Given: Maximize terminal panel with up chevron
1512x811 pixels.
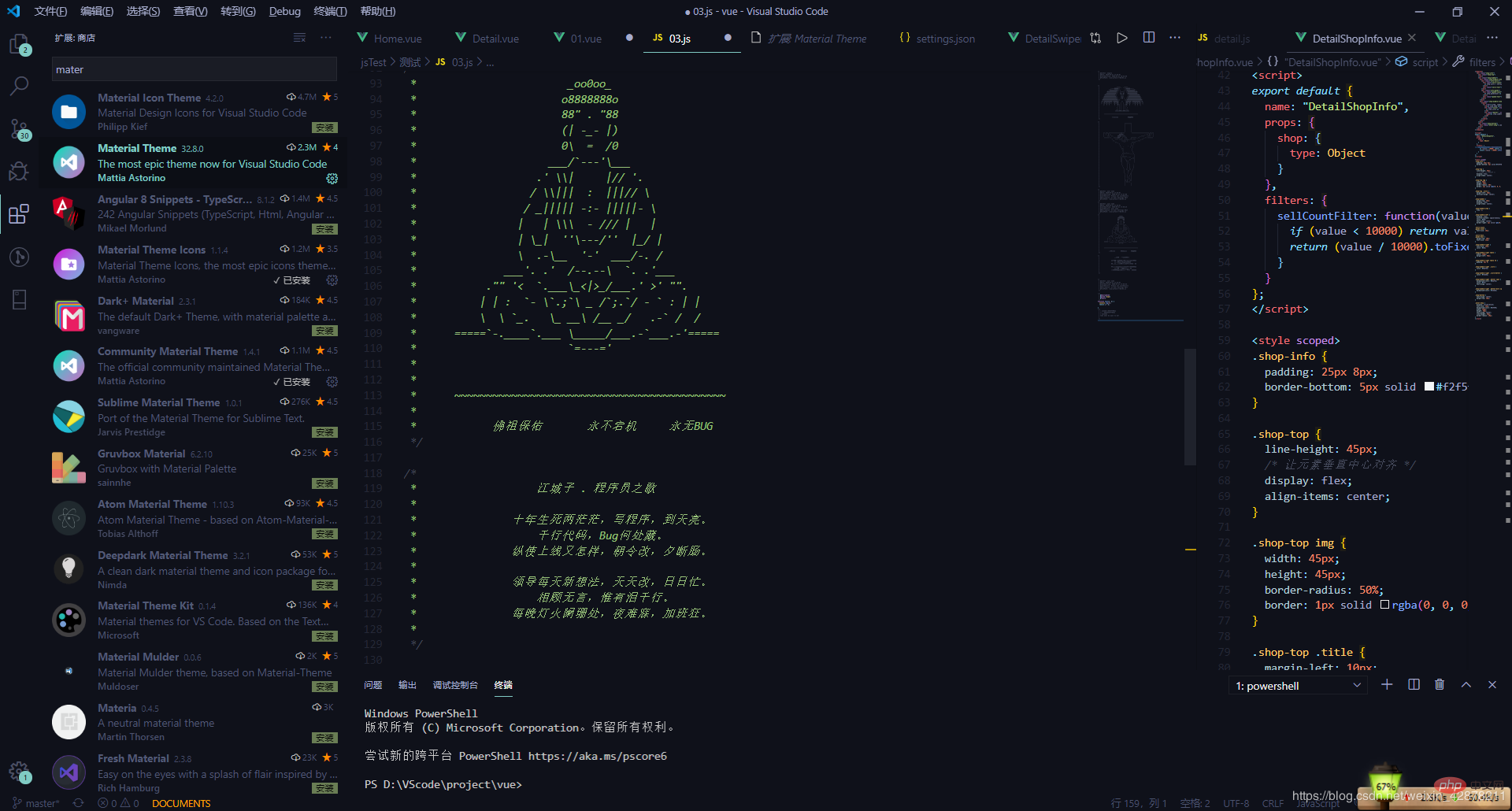Looking at the screenshot, I should tap(1466, 685).
